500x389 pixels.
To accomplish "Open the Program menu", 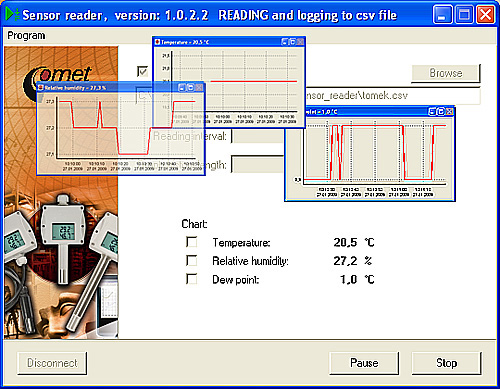I will click(26, 35).
